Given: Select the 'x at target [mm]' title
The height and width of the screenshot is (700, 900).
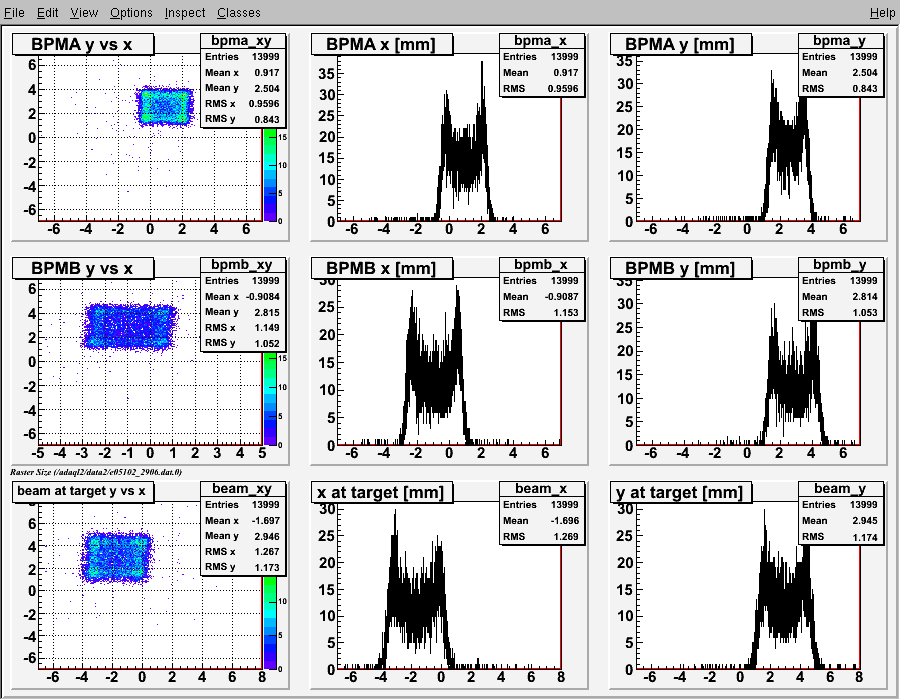Looking at the screenshot, I should point(382,492).
